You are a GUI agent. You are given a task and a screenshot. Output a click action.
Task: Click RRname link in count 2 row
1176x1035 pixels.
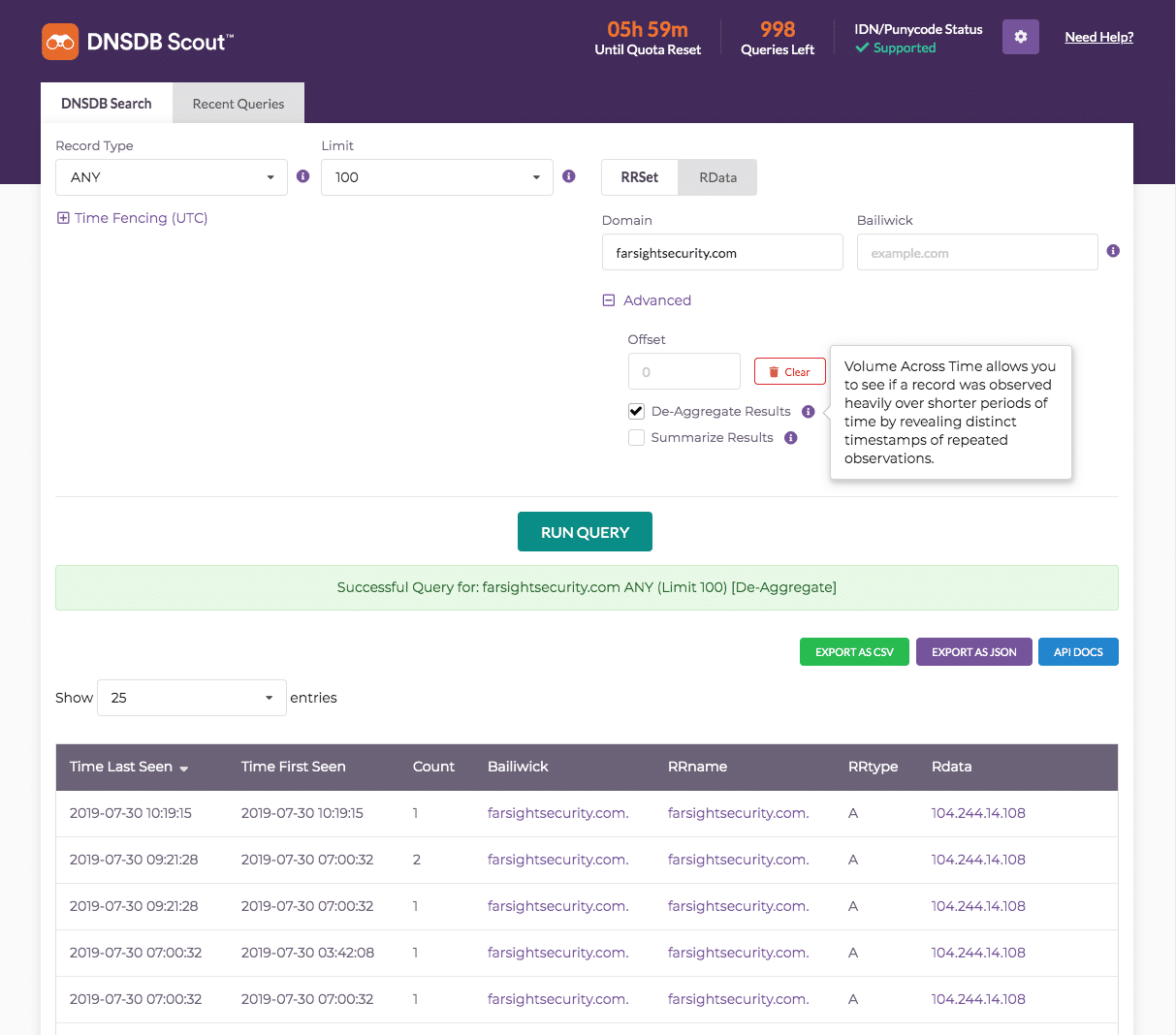click(739, 860)
